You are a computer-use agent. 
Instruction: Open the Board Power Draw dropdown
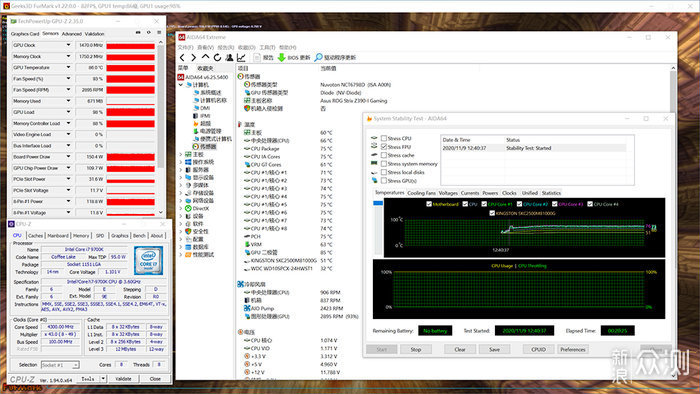[68, 157]
